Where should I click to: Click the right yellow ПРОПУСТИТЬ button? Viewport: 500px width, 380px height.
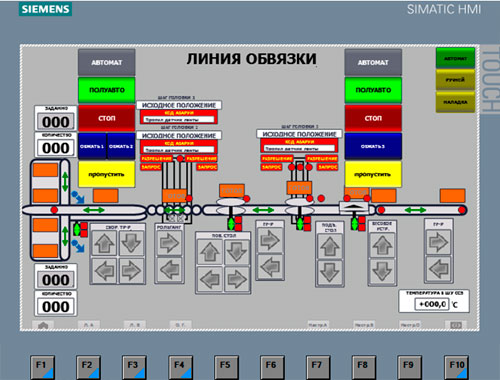[x=373, y=174]
